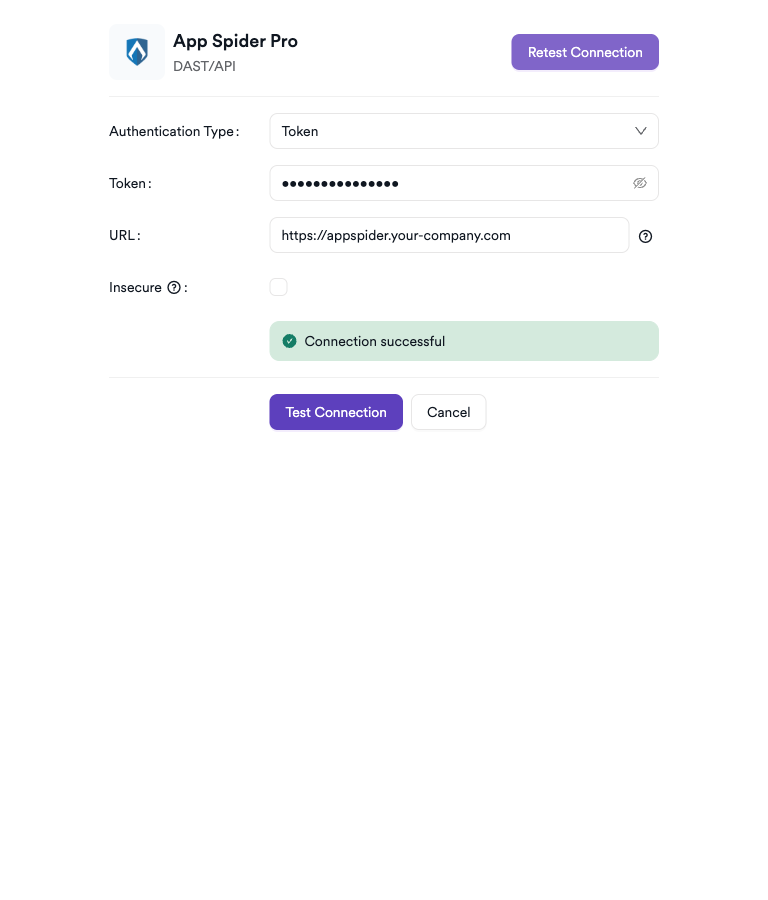Click the App Spider Pro title
Screen dimensions: 768x900
tap(235, 41)
